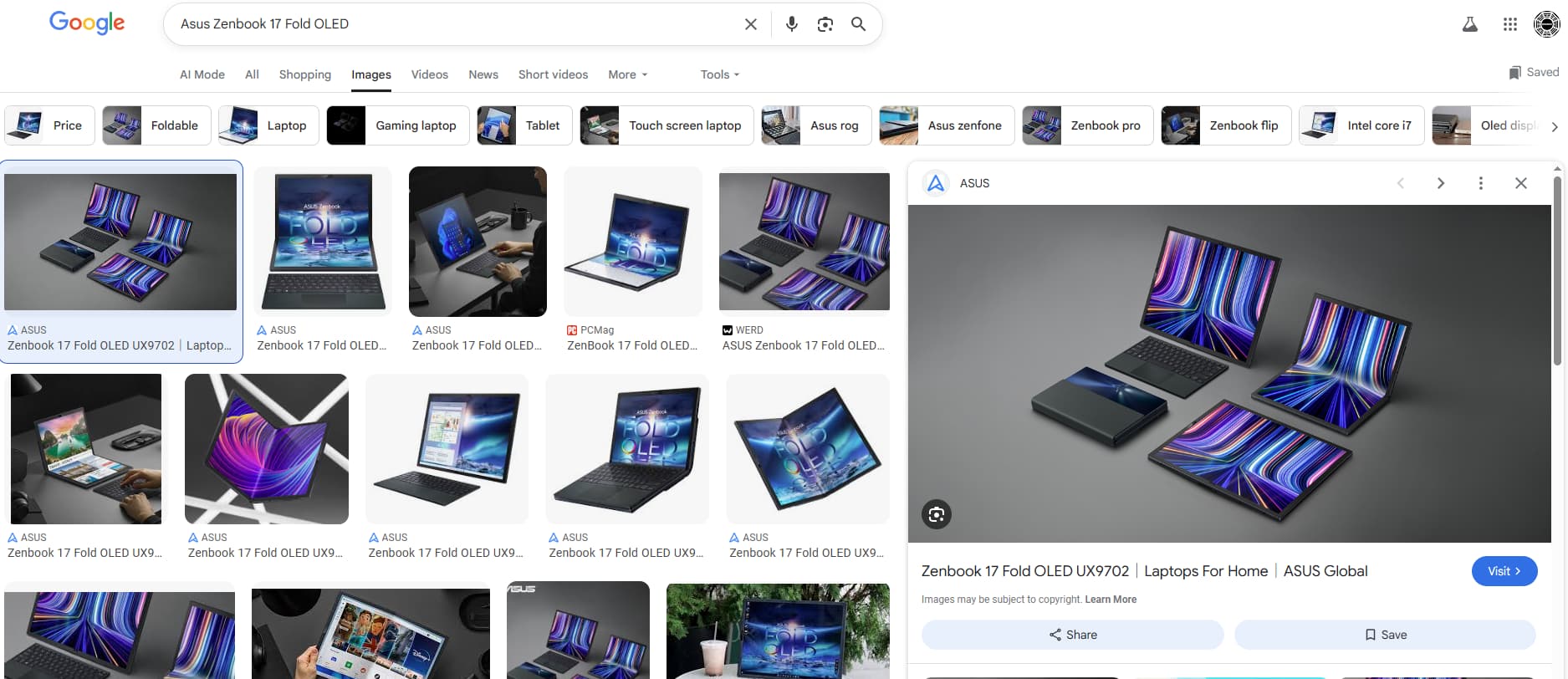Select the Intel core i7 filter chip
1568x679 pixels.
coord(1361,125)
